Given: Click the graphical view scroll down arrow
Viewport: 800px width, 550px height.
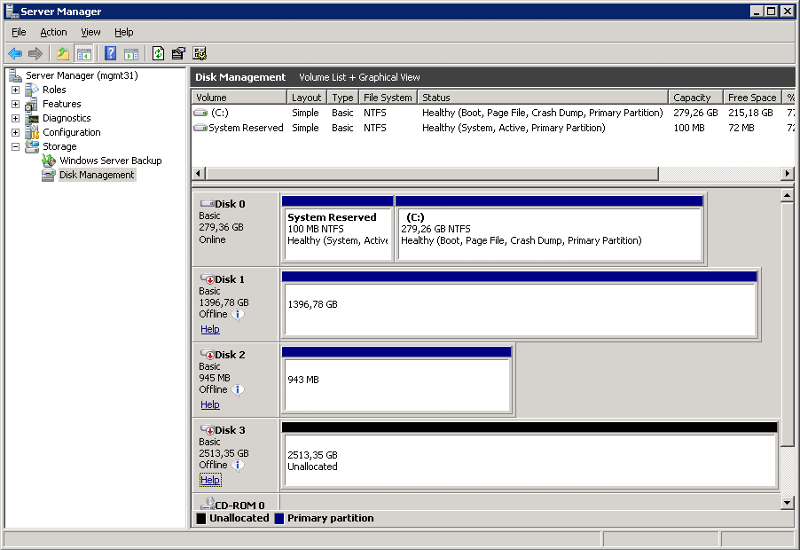Looking at the screenshot, I should 787,502.
